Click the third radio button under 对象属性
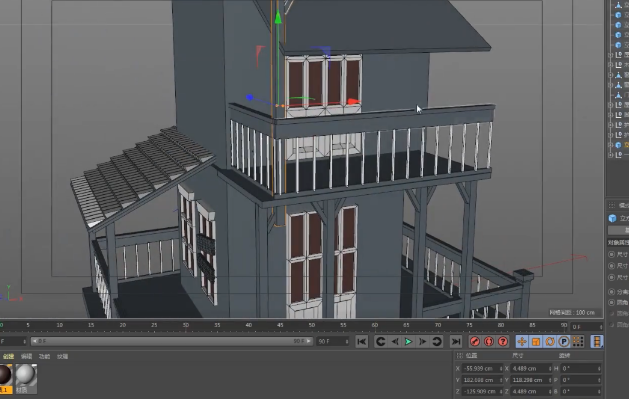The height and width of the screenshot is (399, 629). pos(611,277)
